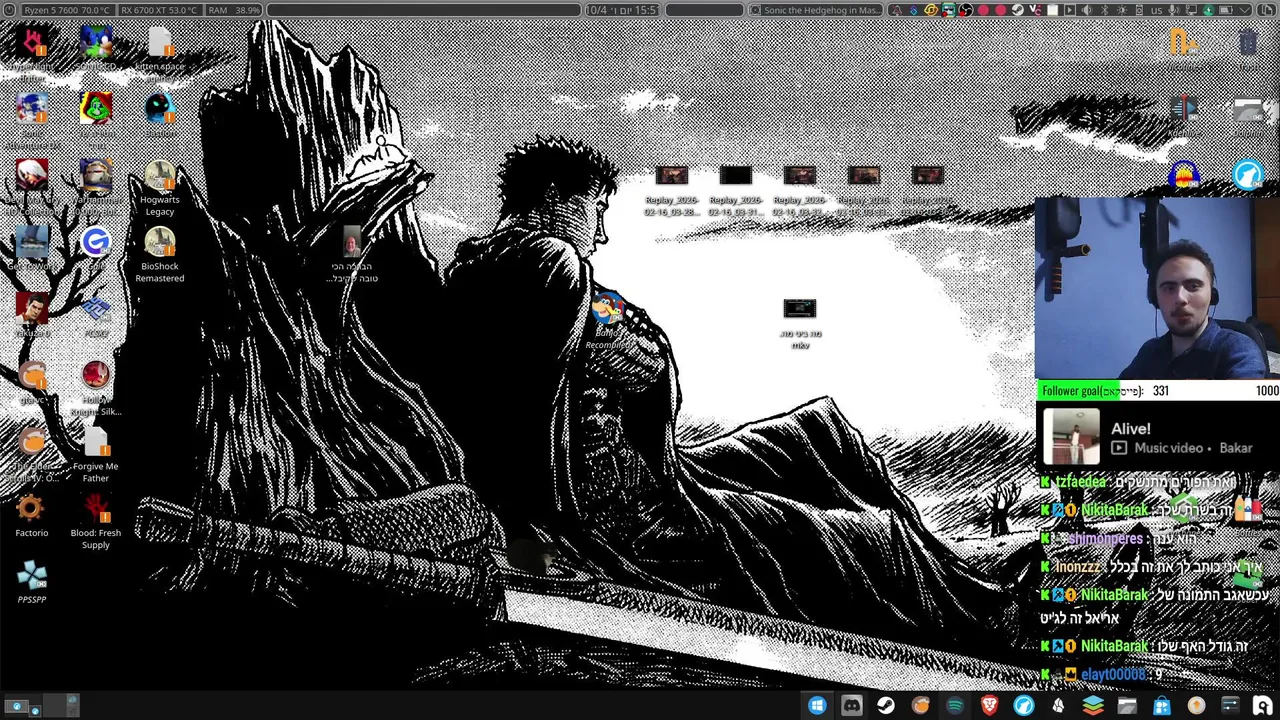This screenshot has height=720, width=1280.
Task: Select the Hollow Knight Silksong desktop icon
Action: 96,389
